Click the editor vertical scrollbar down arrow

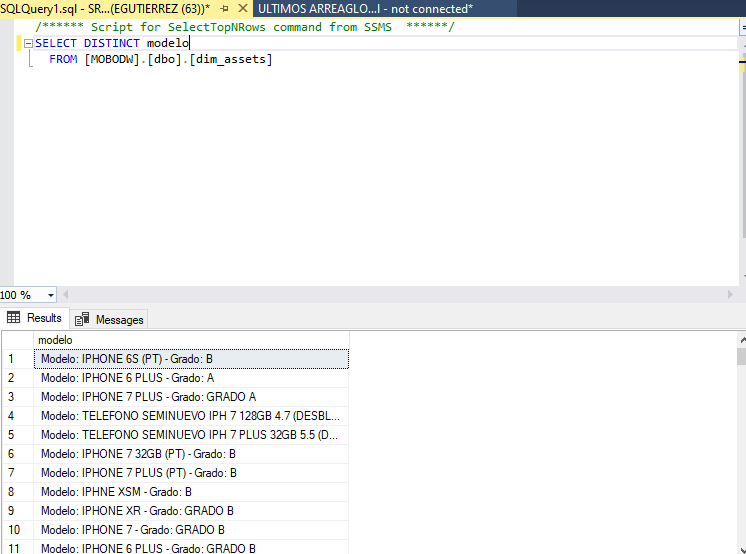point(744,277)
